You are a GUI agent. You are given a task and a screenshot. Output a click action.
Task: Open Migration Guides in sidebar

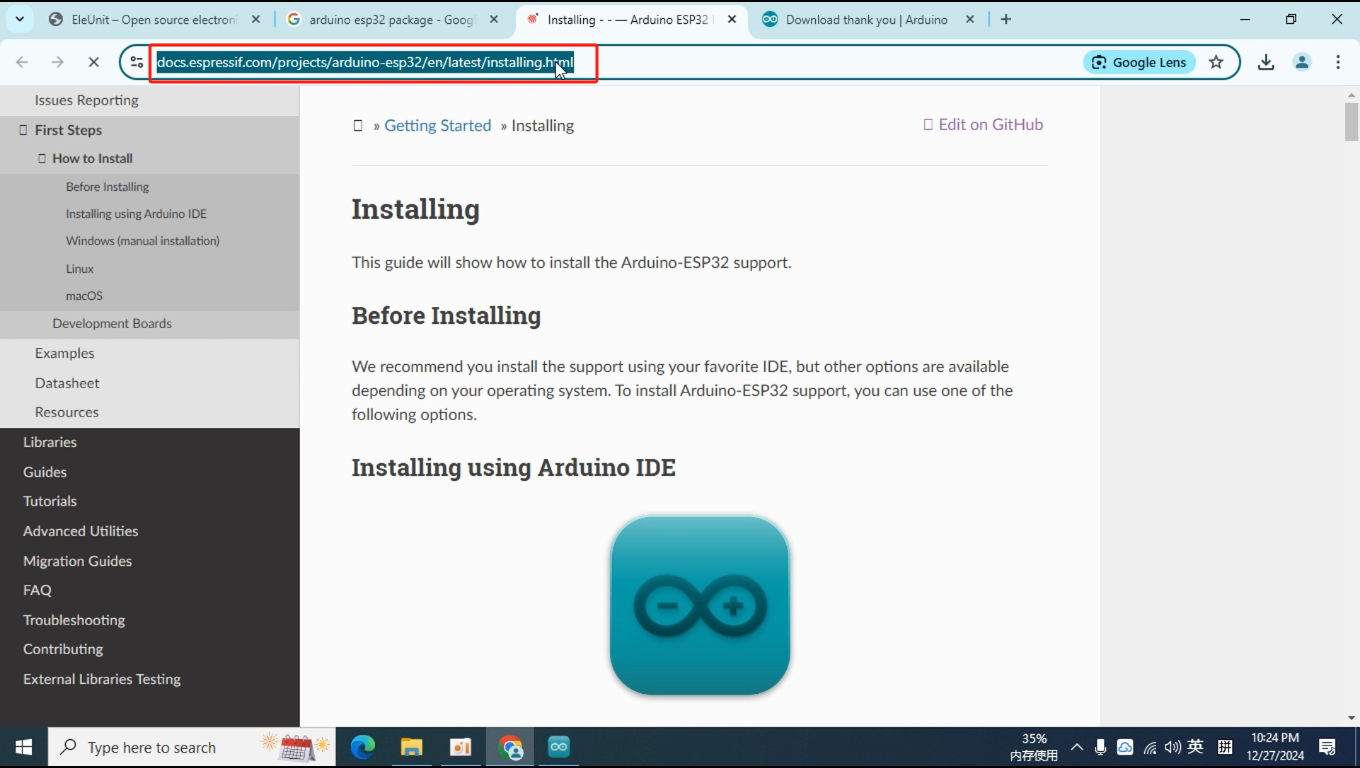pos(77,561)
